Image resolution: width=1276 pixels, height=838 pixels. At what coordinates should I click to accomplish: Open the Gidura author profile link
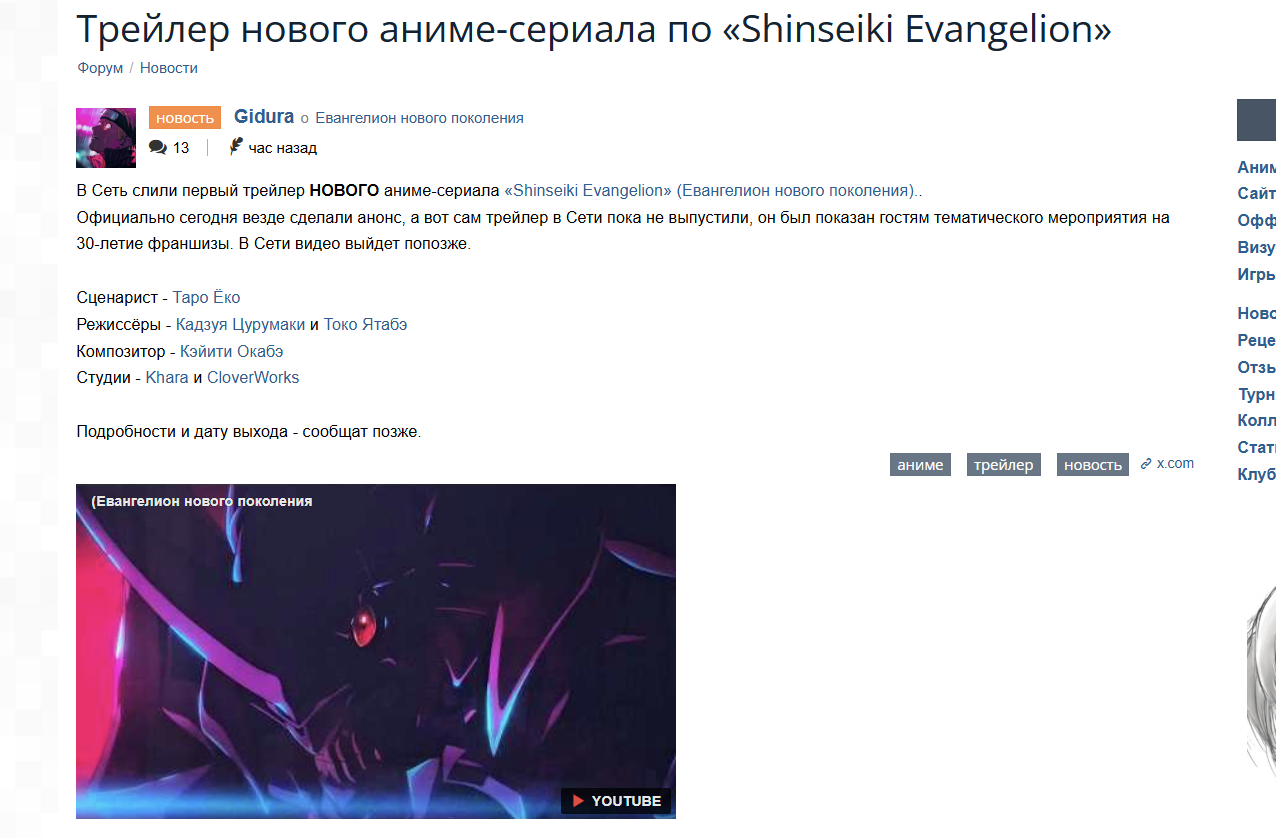tap(264, 117)
